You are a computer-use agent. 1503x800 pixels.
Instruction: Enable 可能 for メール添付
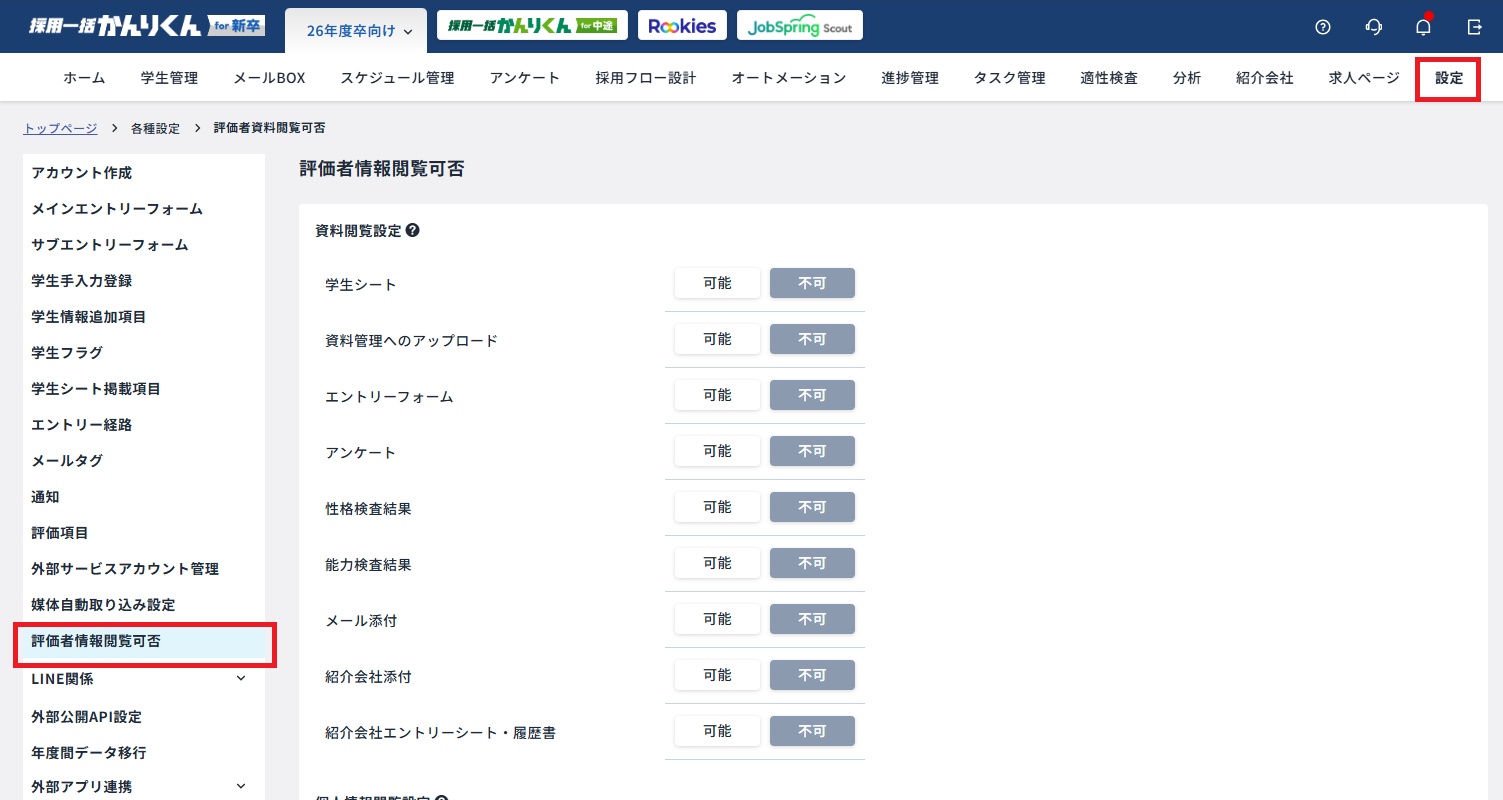point(717,619)
